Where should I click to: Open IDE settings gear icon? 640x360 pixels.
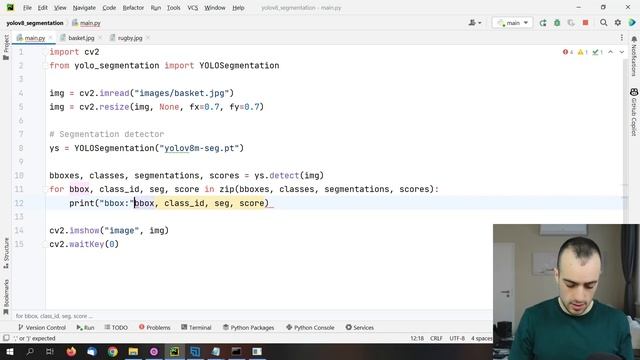pos(618,23)
